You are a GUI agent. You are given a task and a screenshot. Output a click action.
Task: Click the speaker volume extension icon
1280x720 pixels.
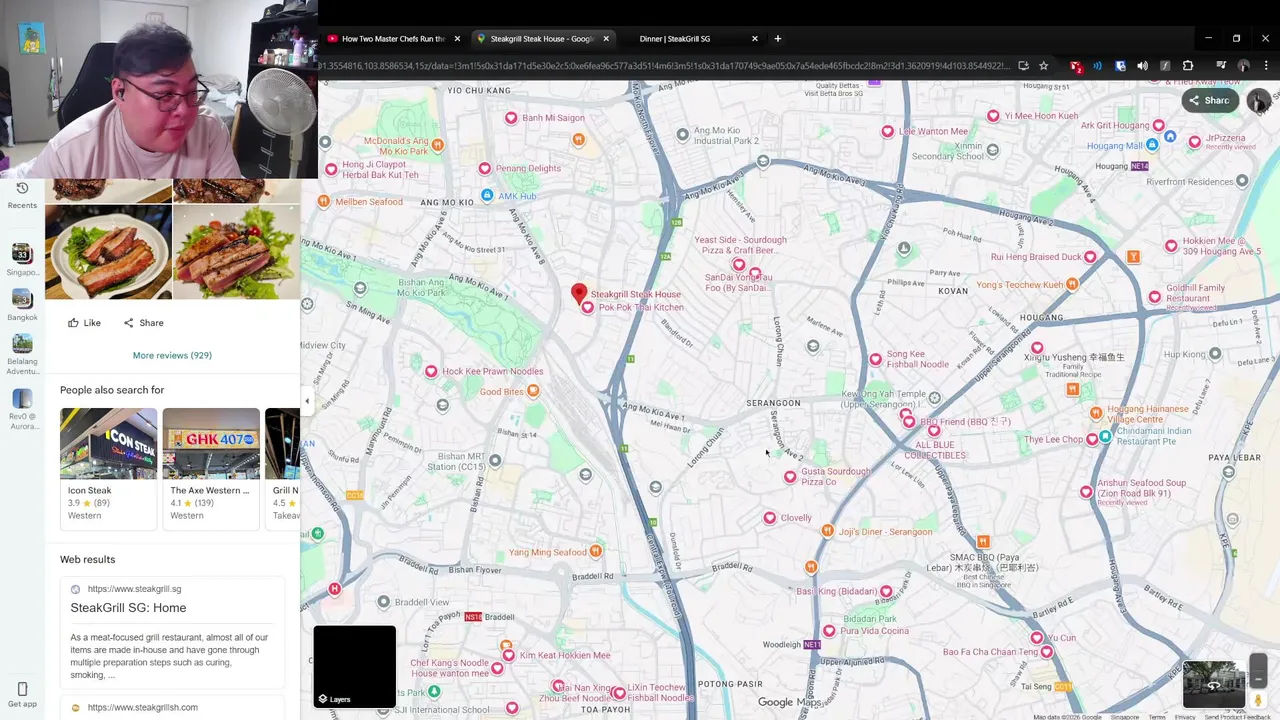click(x=1142, y=66)
